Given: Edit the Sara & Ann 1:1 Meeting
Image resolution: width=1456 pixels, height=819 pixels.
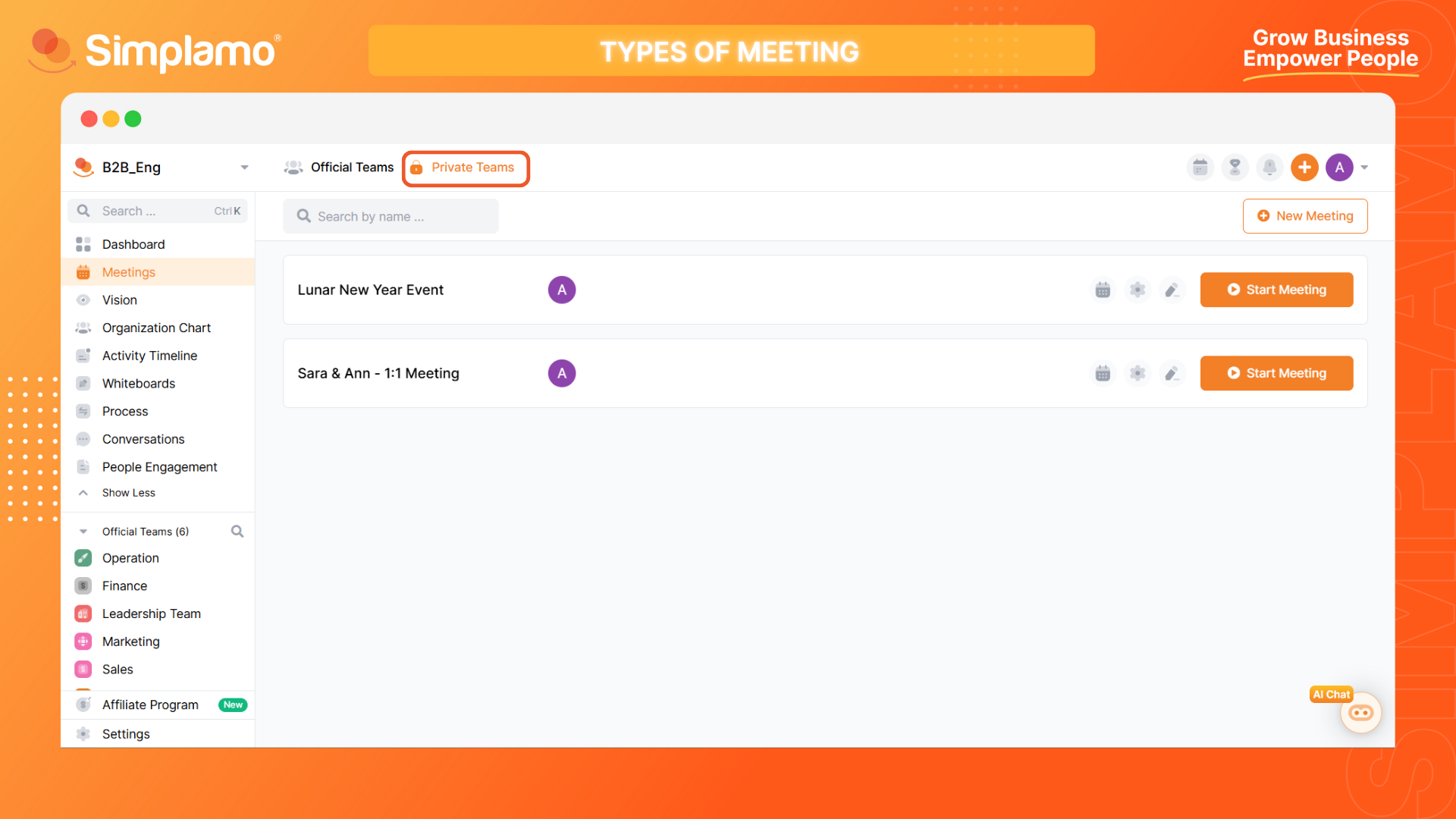Looking at the screenshot, I should (x=1172, y=373).
